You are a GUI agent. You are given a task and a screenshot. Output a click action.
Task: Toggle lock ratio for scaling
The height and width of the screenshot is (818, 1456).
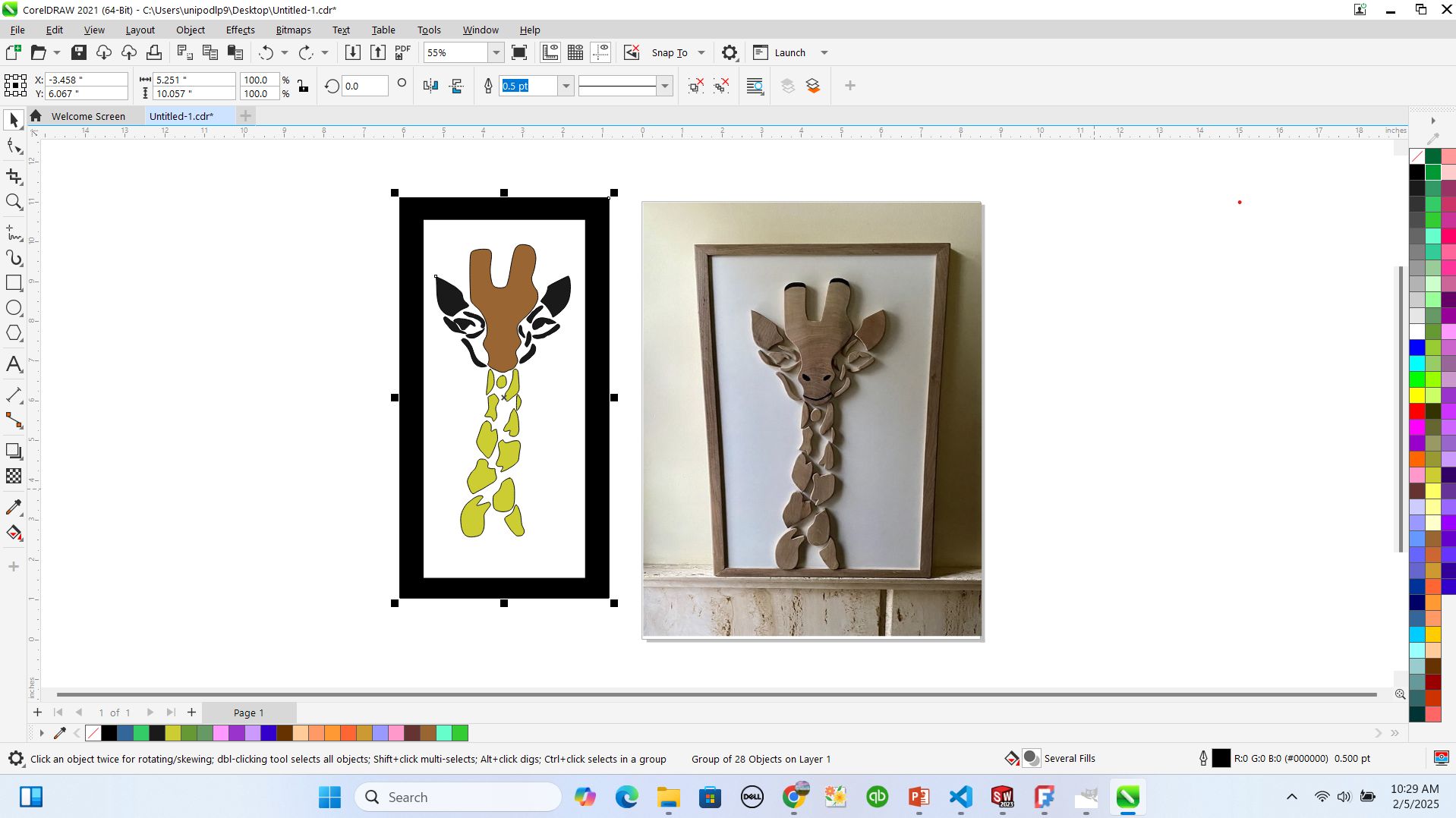click(x=303, y=86)
